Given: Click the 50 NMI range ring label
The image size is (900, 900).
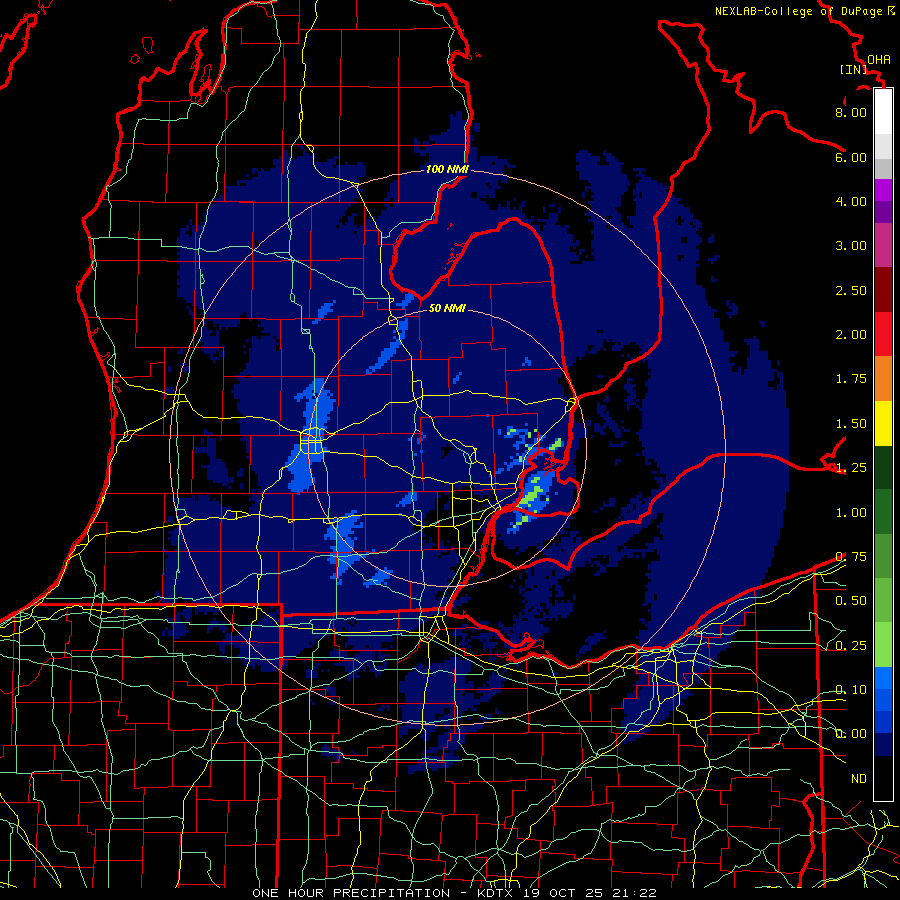Looking at the screenshot, I should (x=447, y=308).
